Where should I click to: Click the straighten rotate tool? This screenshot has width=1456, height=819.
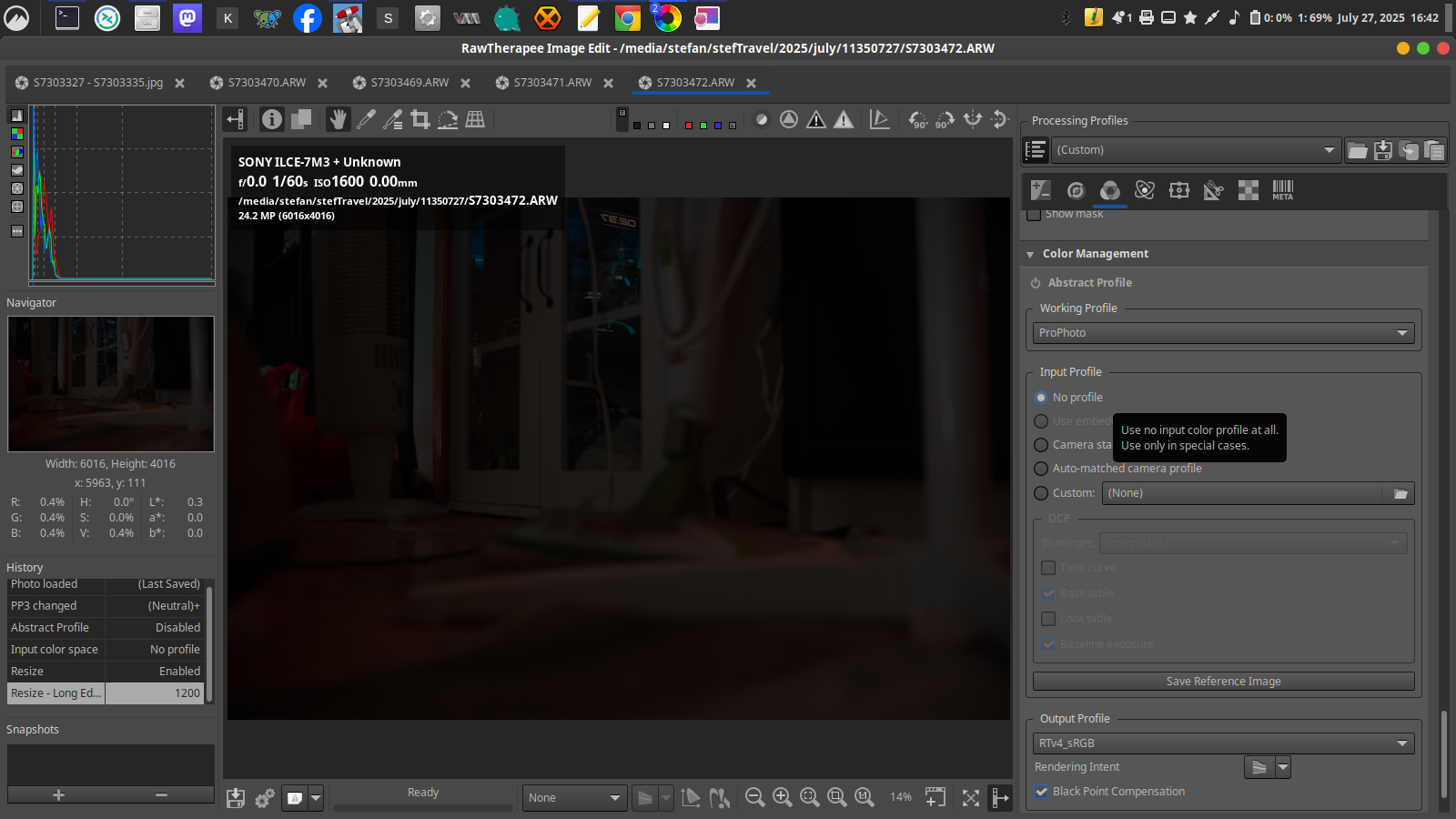tap(448, 119)
